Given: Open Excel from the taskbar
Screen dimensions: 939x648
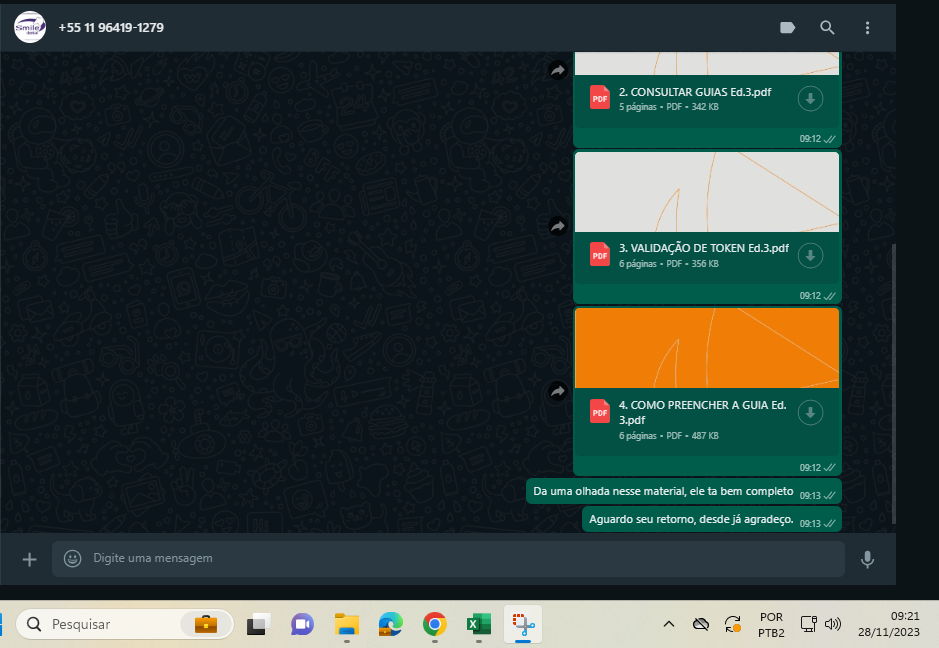Looking at the screenshot, I should (478, 625).
